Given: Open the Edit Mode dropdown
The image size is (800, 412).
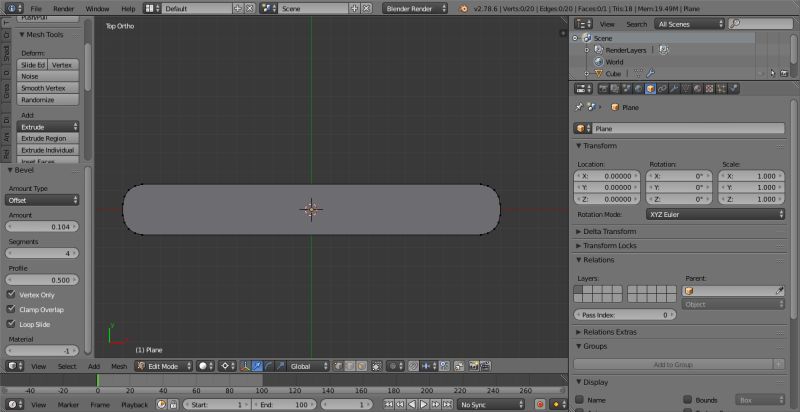Looking at the screenshot, I should [164, 366].
